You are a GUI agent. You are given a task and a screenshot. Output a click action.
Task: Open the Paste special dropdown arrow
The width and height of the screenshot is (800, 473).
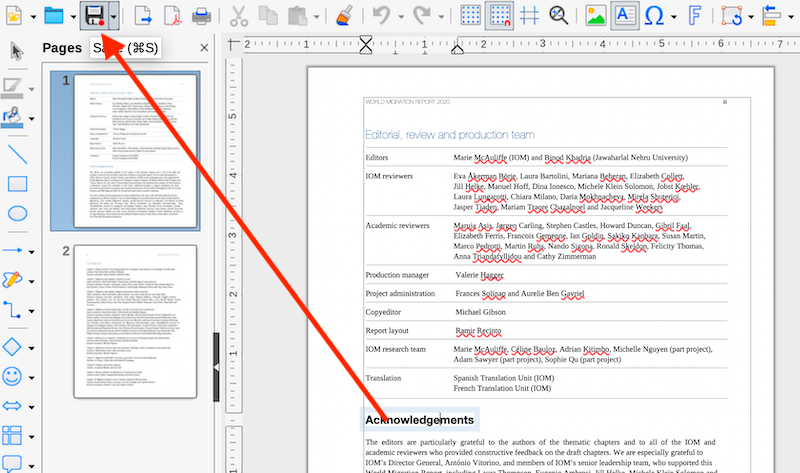(x=316, y=17)
